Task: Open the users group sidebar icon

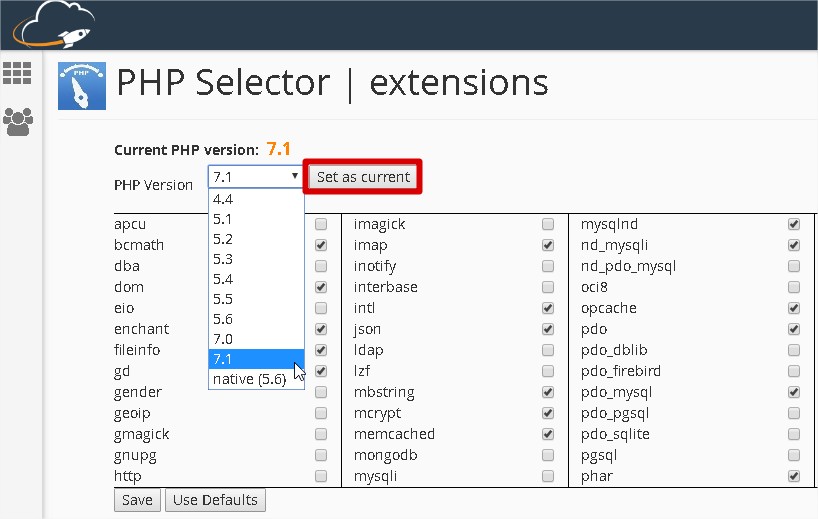Action: coord(17,122)
